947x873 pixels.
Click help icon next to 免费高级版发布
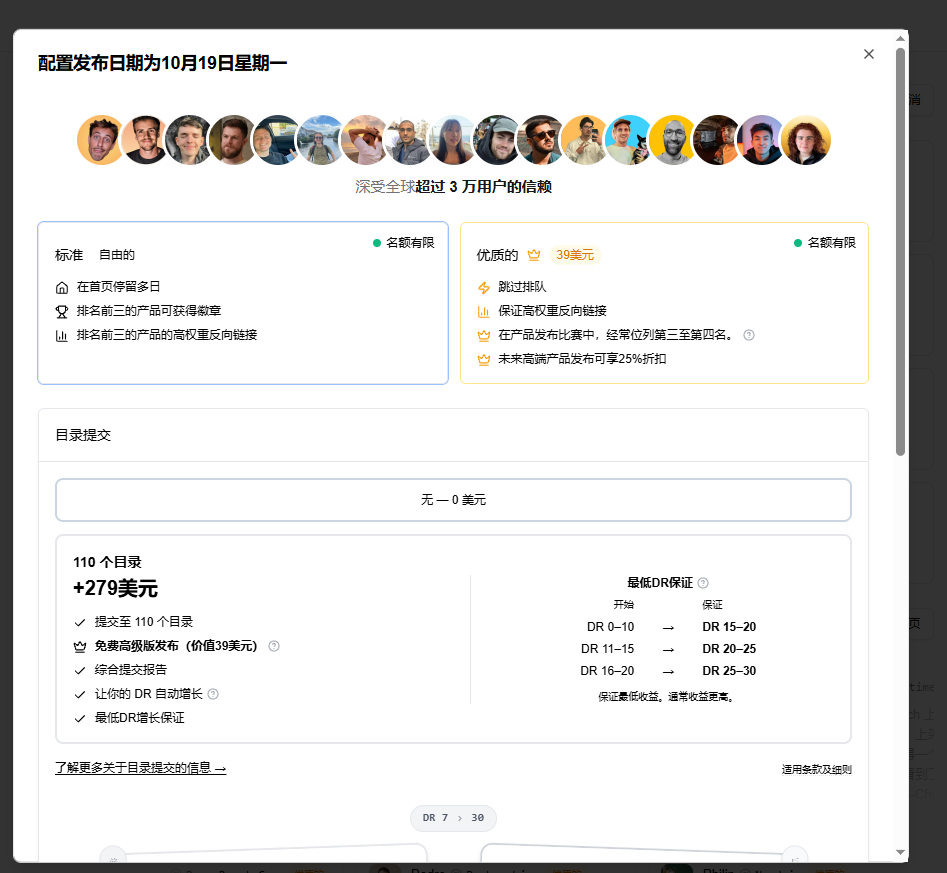pyautogui.click(x=274, y=646)
